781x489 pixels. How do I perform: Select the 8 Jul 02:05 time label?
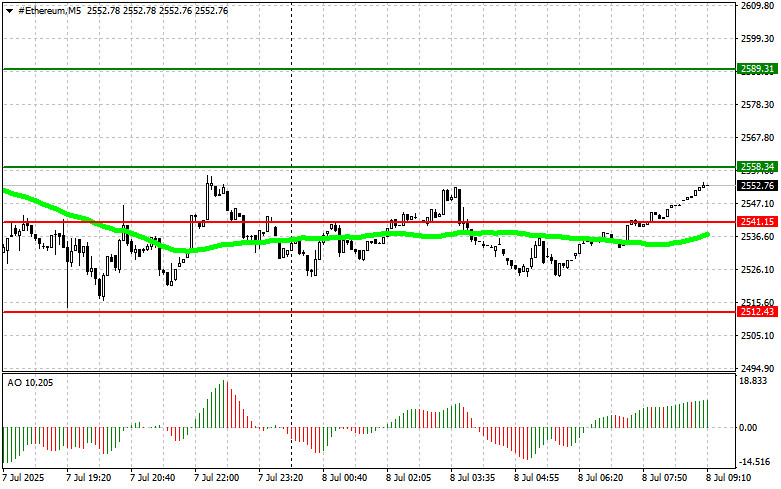tap(408, 478)
